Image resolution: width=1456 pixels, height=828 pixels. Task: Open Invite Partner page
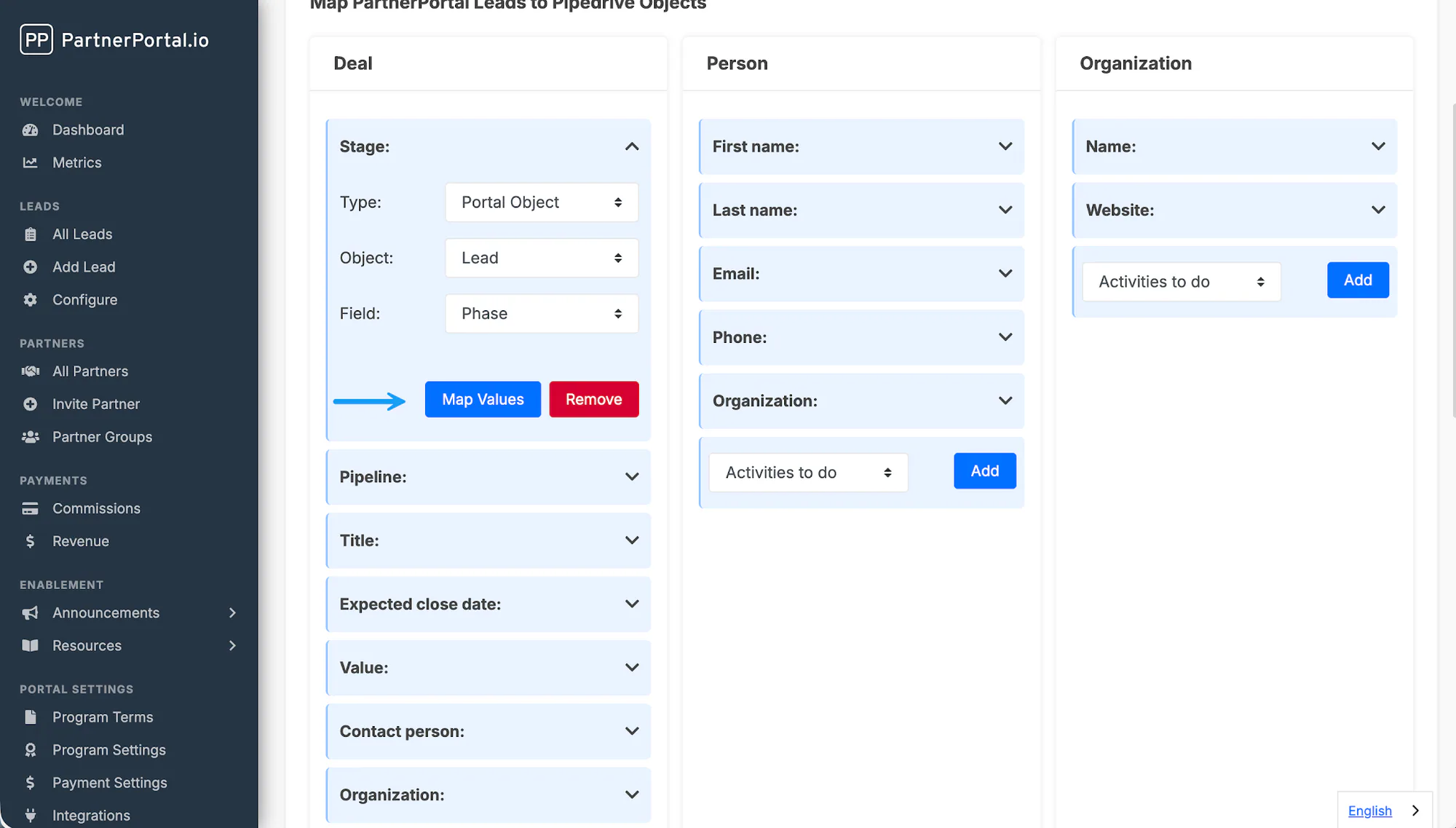coord(96,403)
